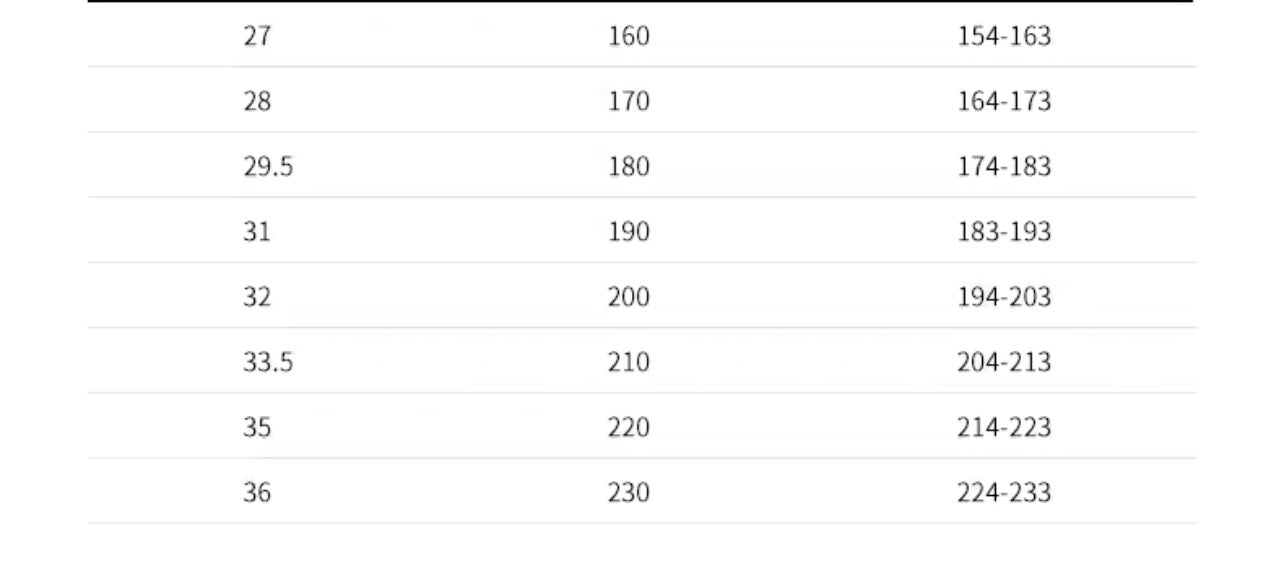Viewport: 1284px width, 578px height.
Task: Click the cell with size 32
Action: click(x=257, y=297)
